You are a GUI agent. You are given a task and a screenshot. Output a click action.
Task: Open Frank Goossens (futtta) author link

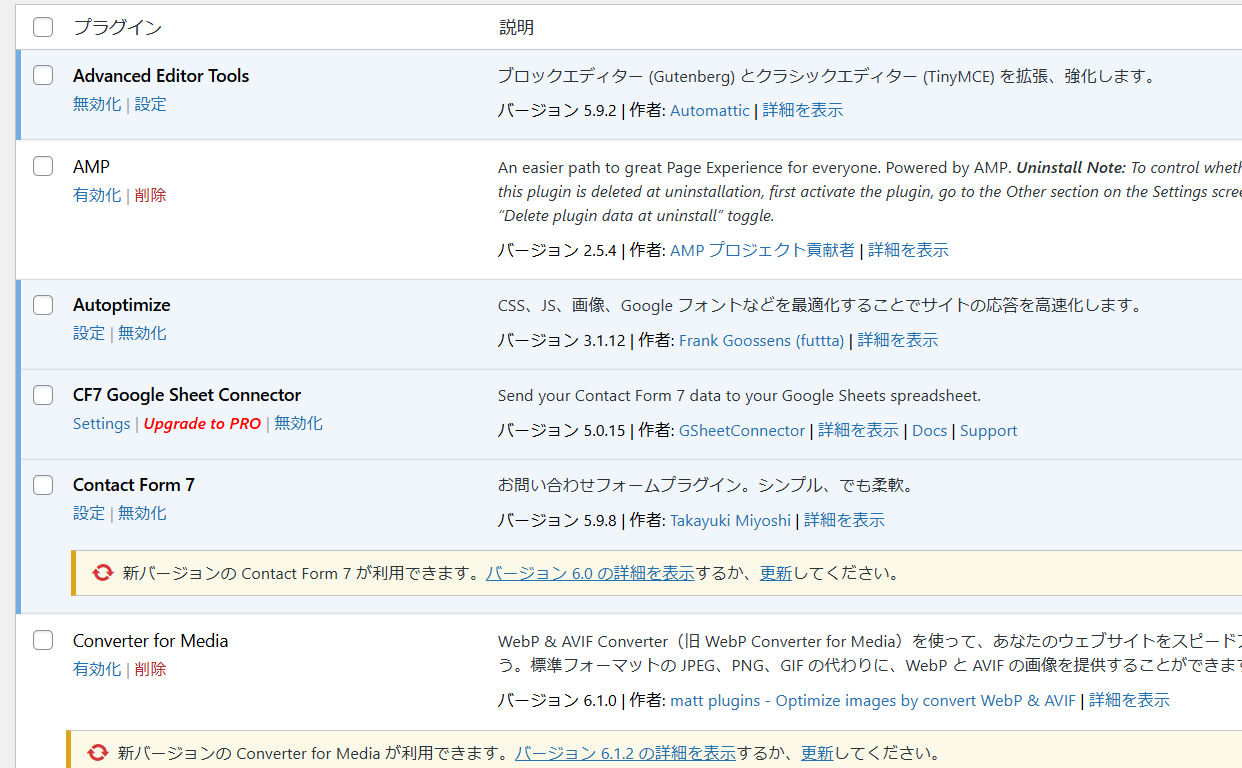coord(762,340)
